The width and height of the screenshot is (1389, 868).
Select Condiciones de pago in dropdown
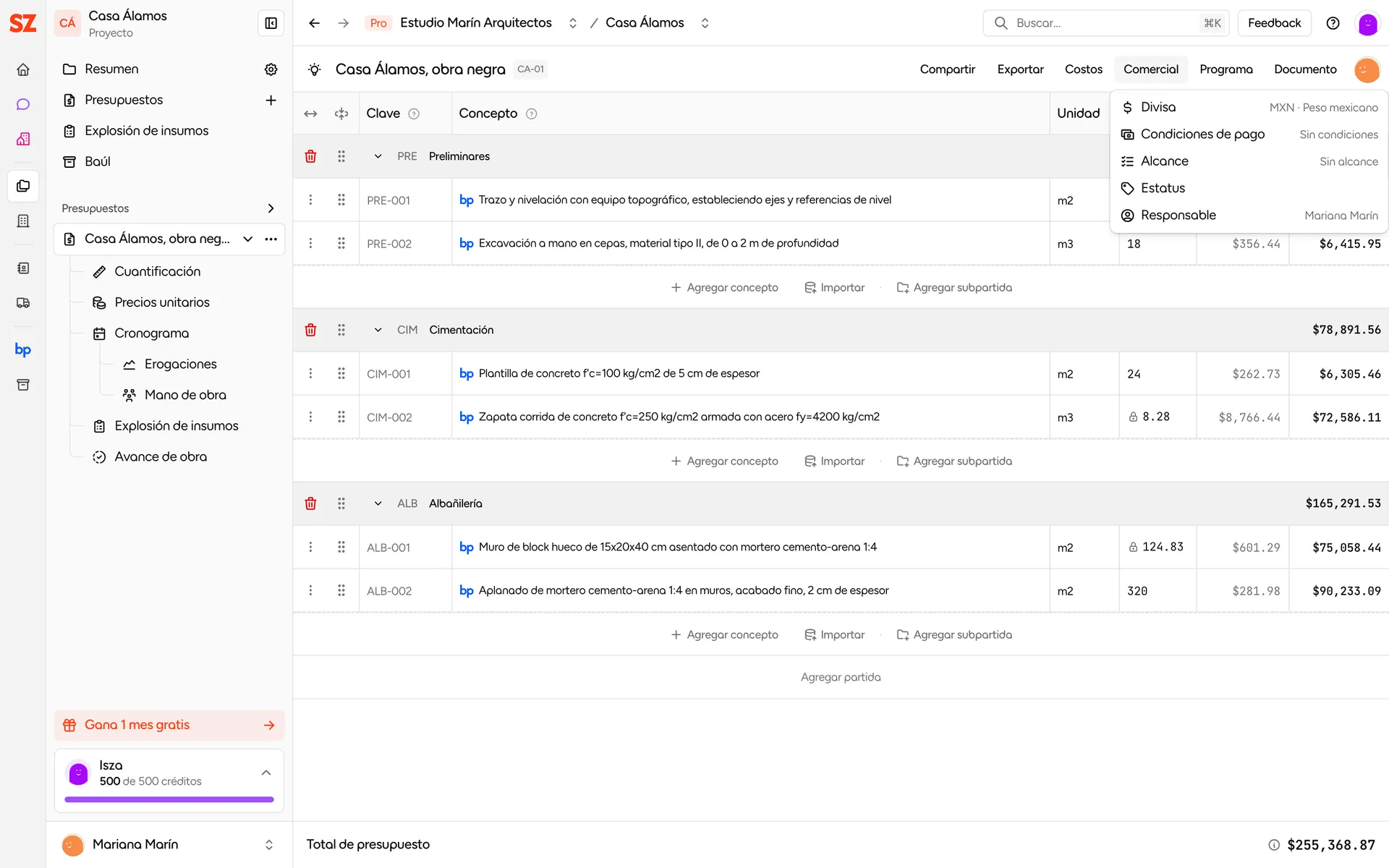tap(1249, 135)
